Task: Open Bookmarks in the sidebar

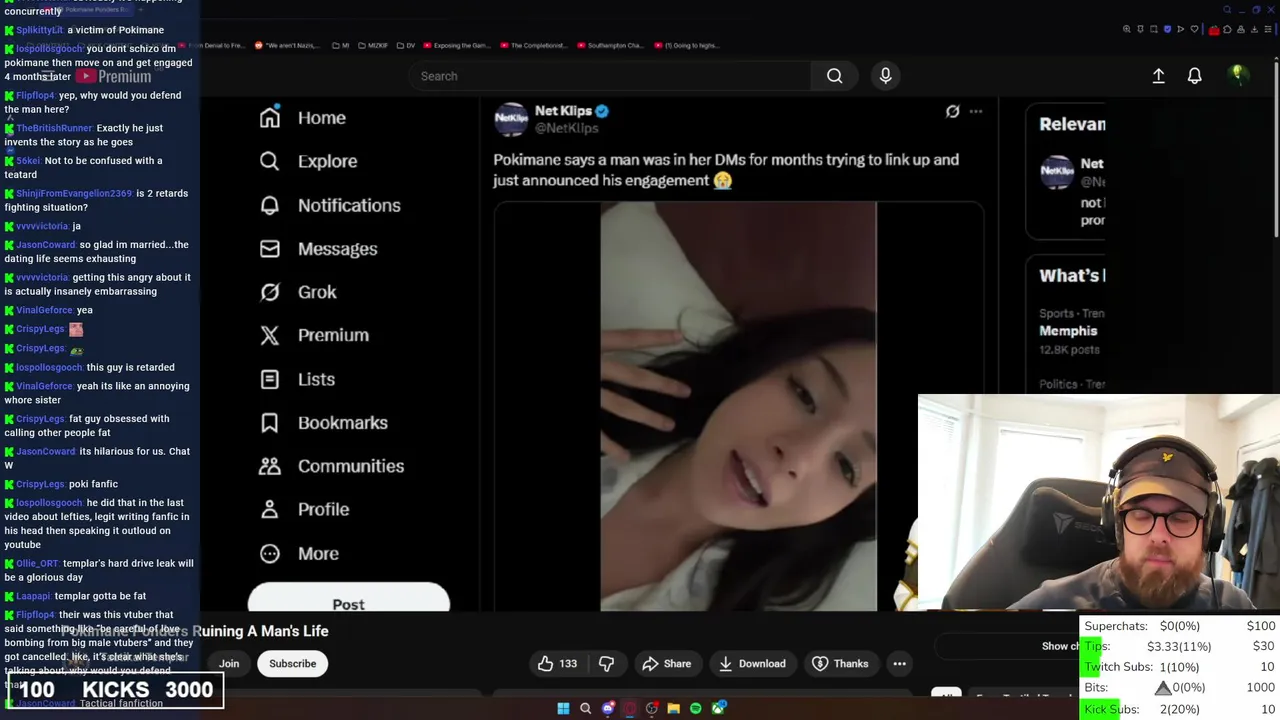Action: point(323,423)
